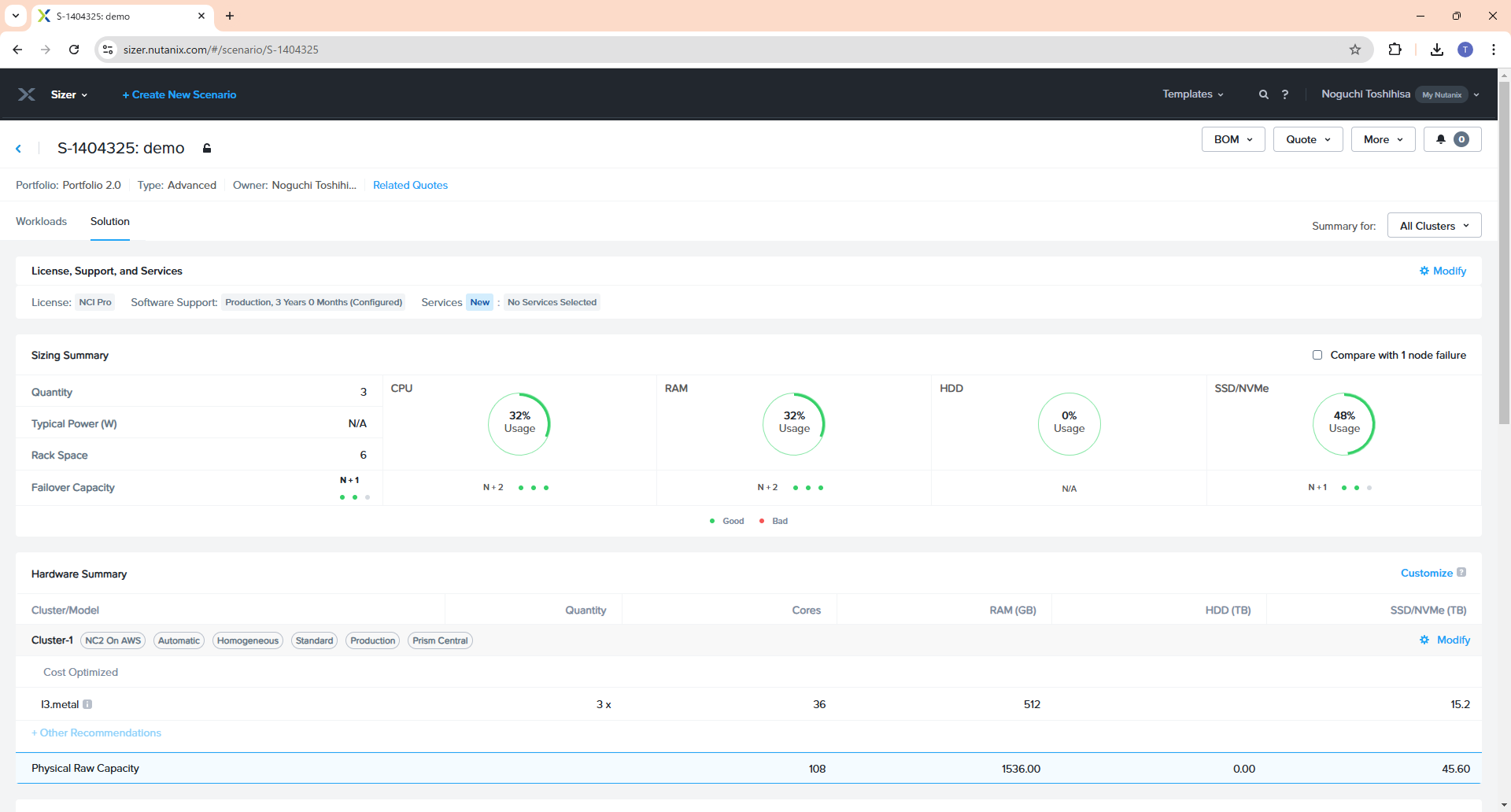The image size is (1511, 812).
Task: Click the Cost Optimized label
Action: pyautogui.click(x=80, y=672)
